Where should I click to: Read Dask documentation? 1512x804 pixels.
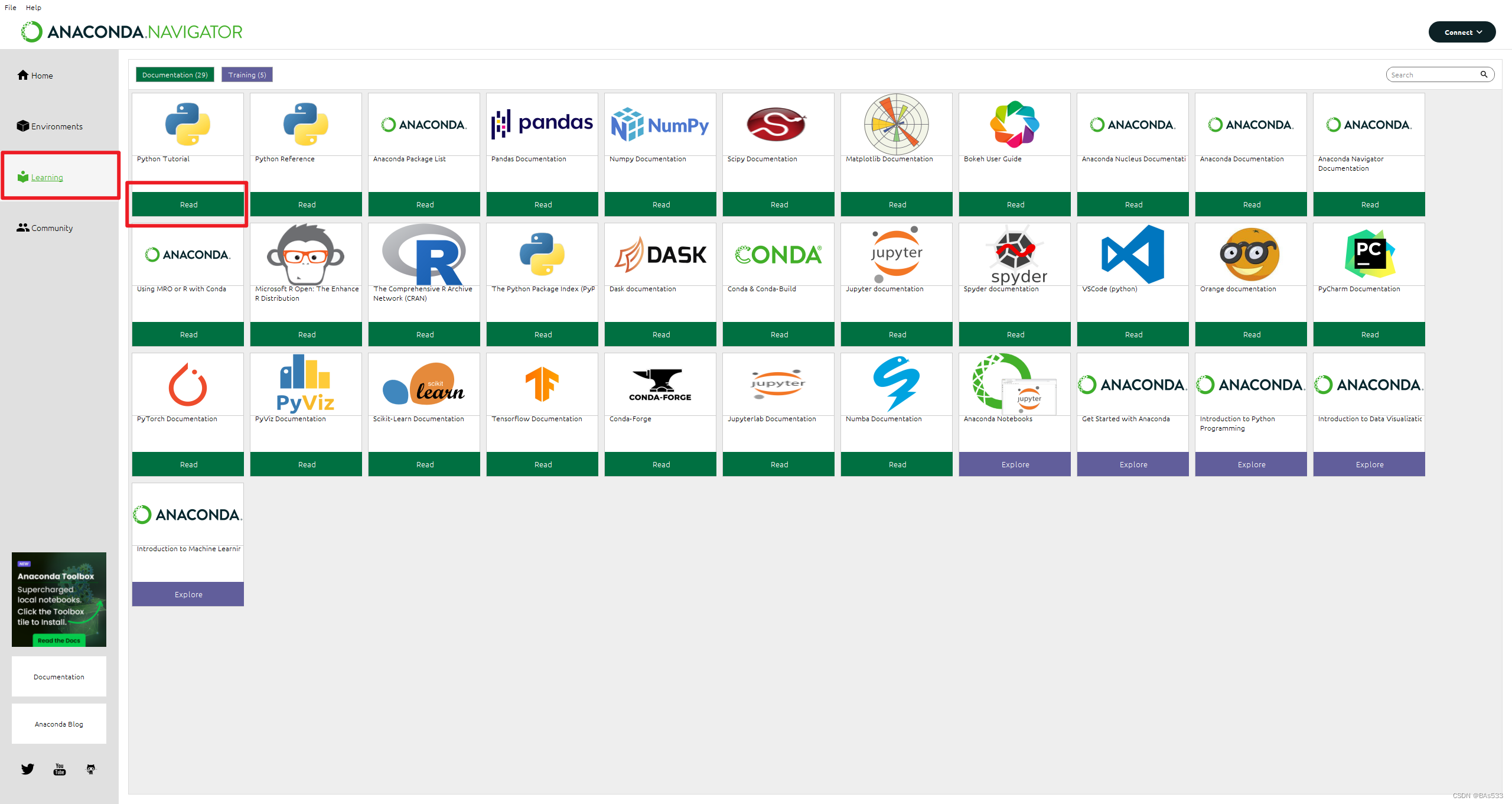point(660,334)
